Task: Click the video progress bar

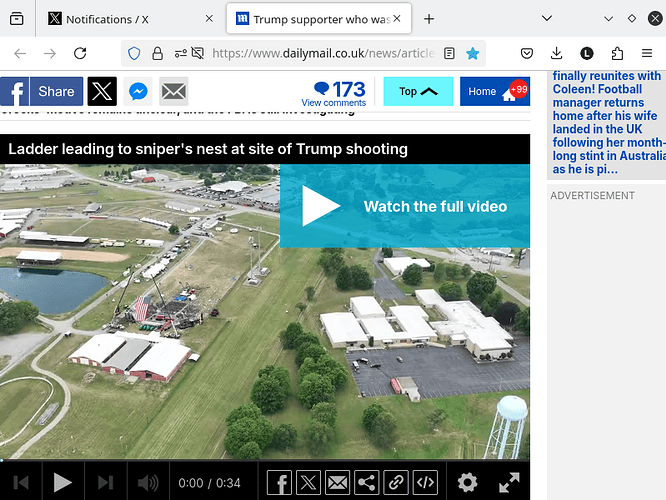Action: [x=265, y=460]
